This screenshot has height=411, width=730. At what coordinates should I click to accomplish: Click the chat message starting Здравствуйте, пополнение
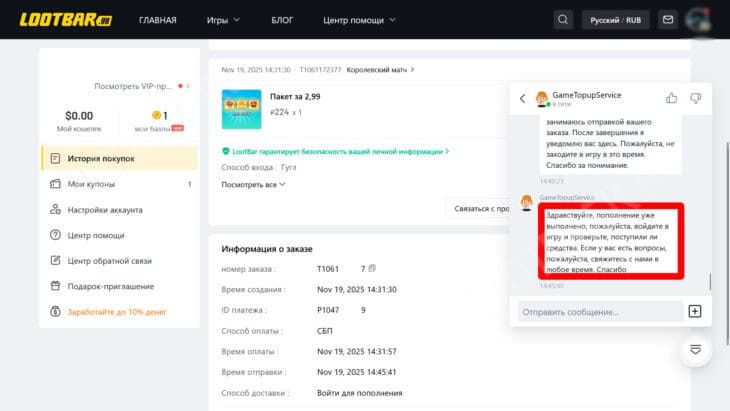pos(611,242)
